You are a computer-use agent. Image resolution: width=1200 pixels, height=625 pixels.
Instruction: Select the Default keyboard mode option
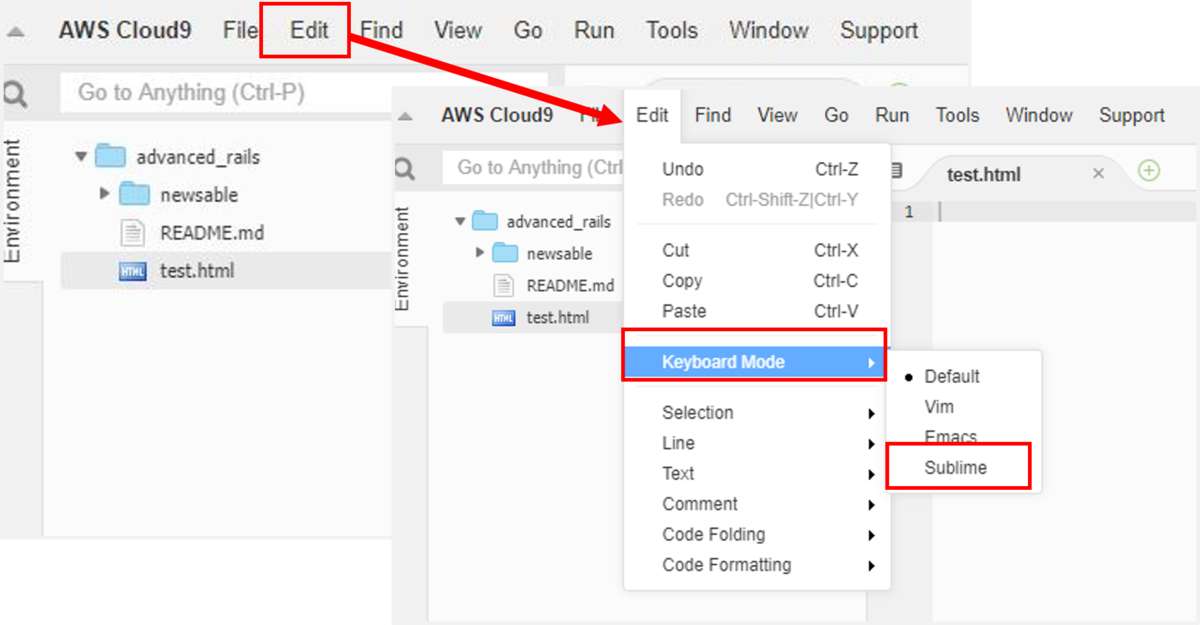(x=951, y=377)
